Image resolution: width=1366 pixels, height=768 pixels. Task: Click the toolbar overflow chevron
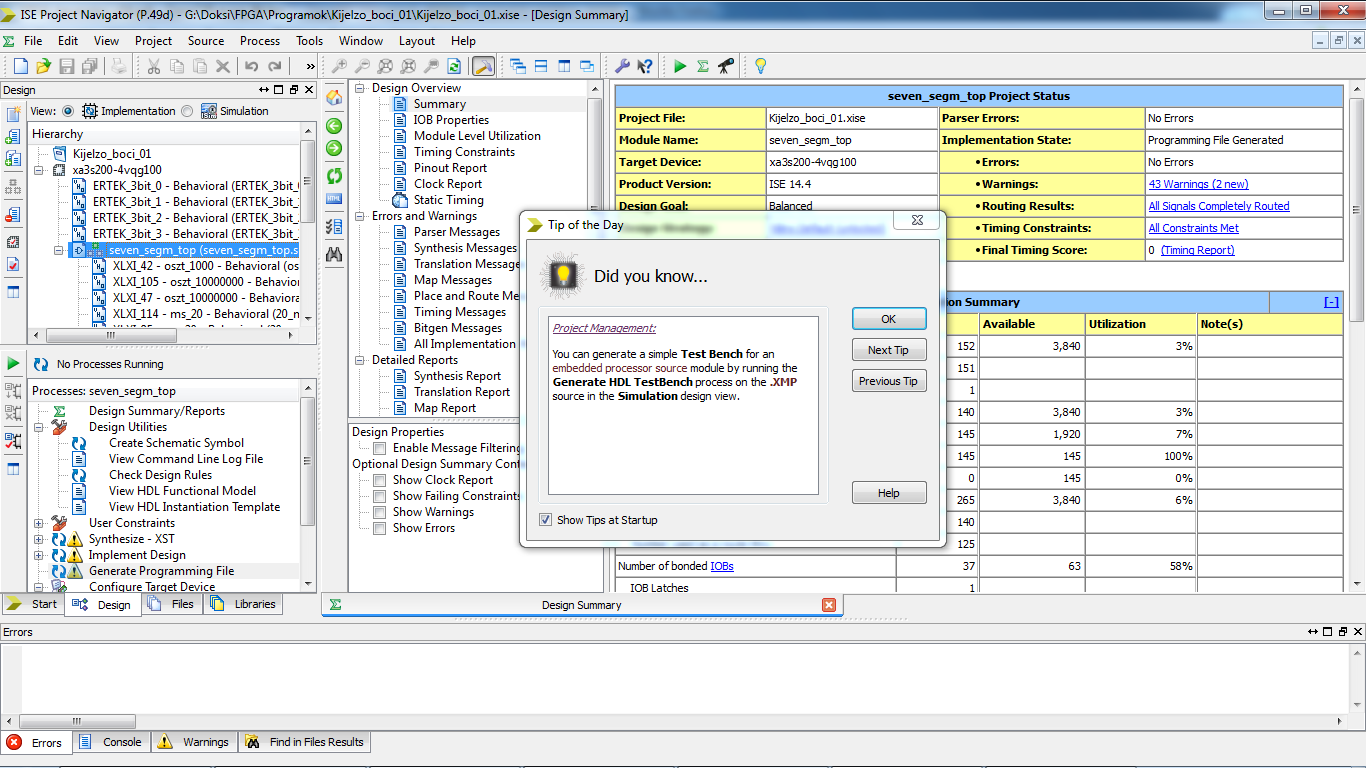310,66
